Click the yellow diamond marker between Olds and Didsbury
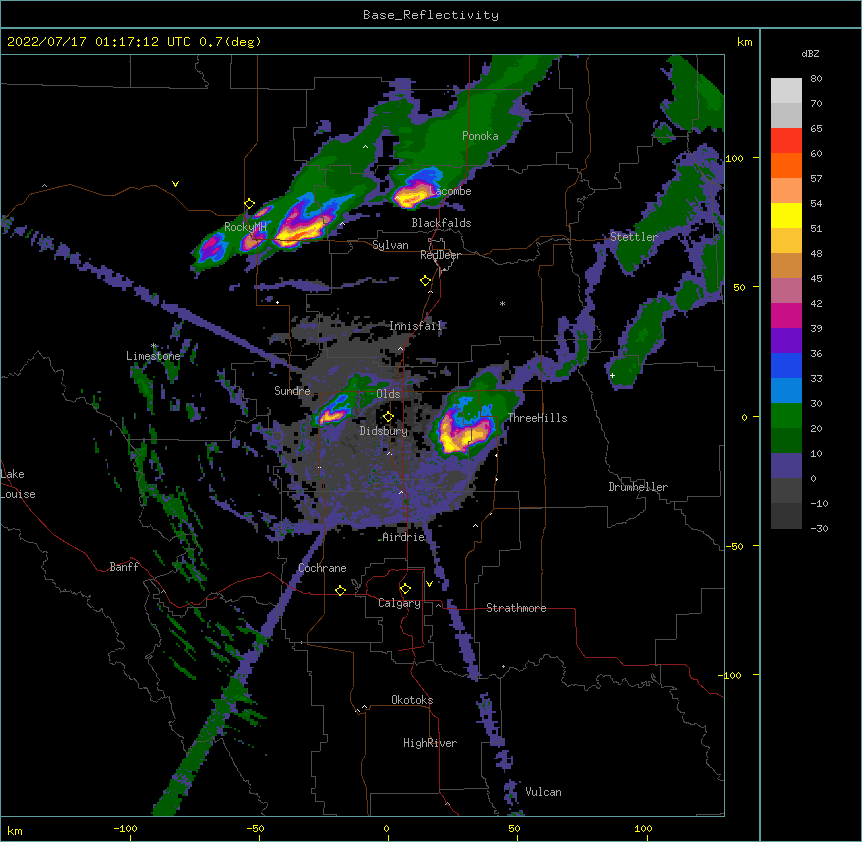862x842 pixels. click(x=388, y=417)
